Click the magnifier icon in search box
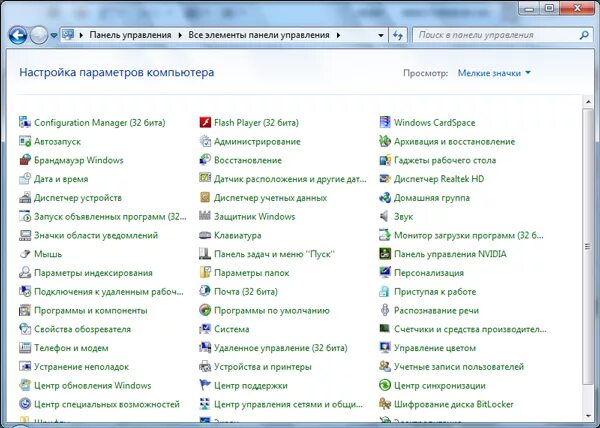 click(x=584, y=35)
